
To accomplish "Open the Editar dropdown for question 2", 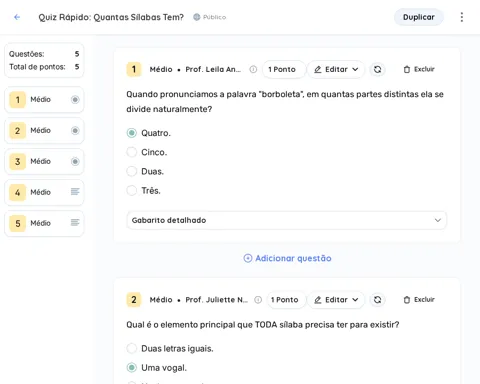I will (336, 300).
